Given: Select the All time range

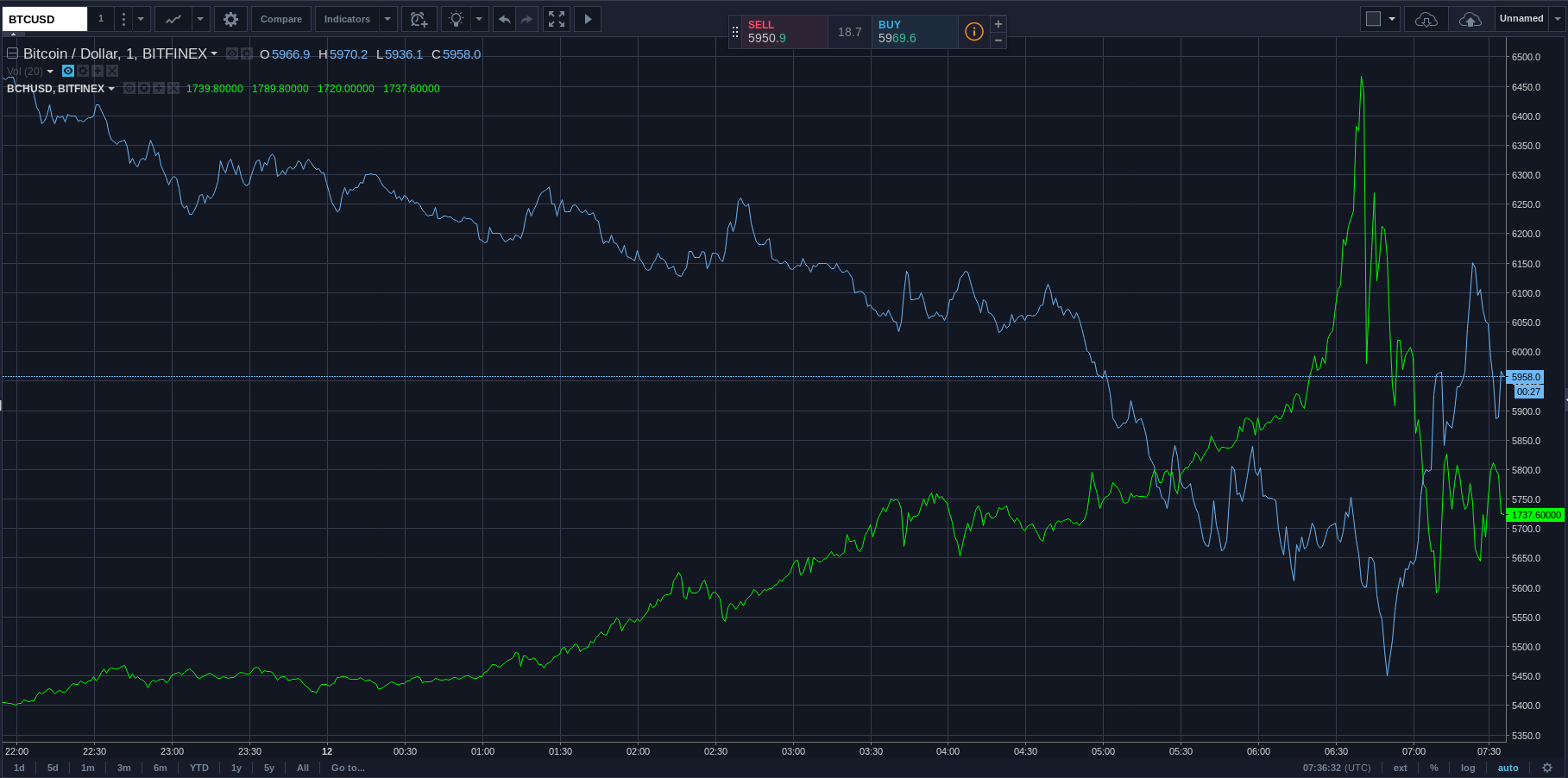Looking at the screenshot, I should 303,768.
